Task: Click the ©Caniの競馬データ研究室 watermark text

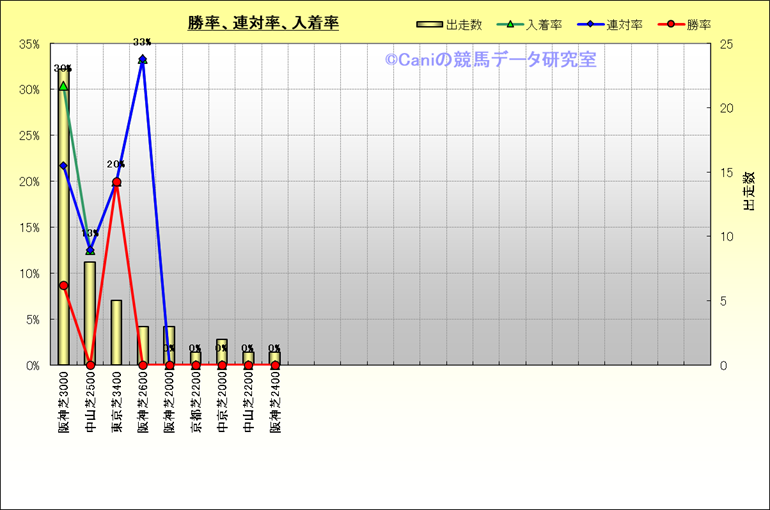Action: tap(490, 60)
